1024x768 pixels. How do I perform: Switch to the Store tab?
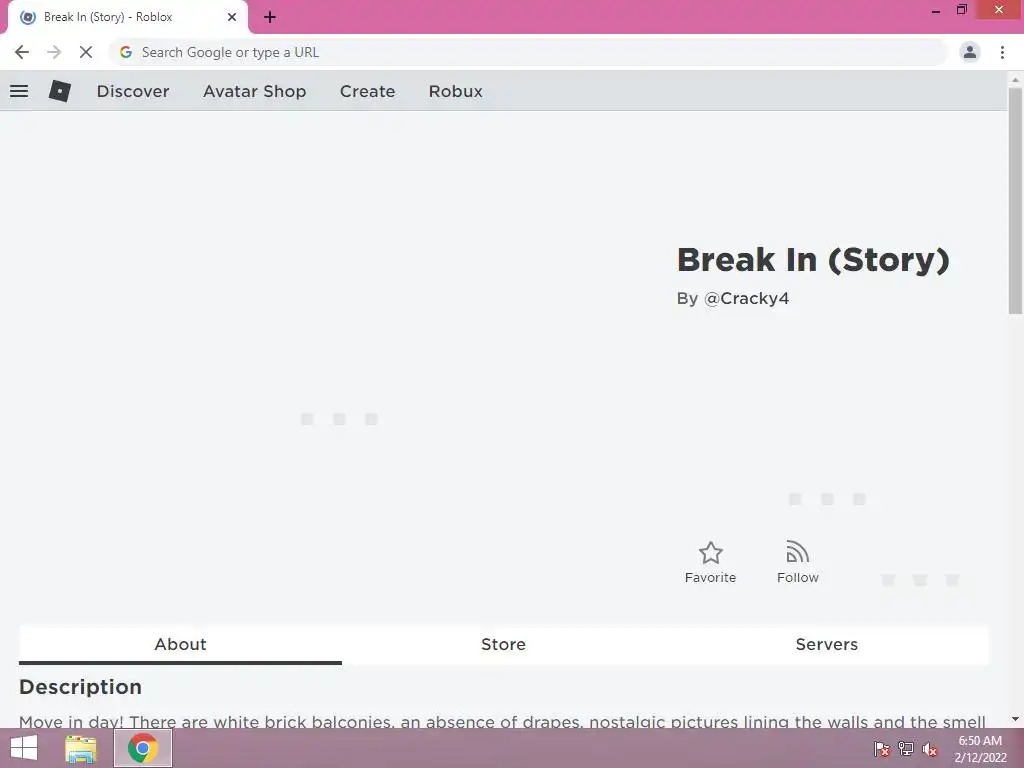pos(504,645)
